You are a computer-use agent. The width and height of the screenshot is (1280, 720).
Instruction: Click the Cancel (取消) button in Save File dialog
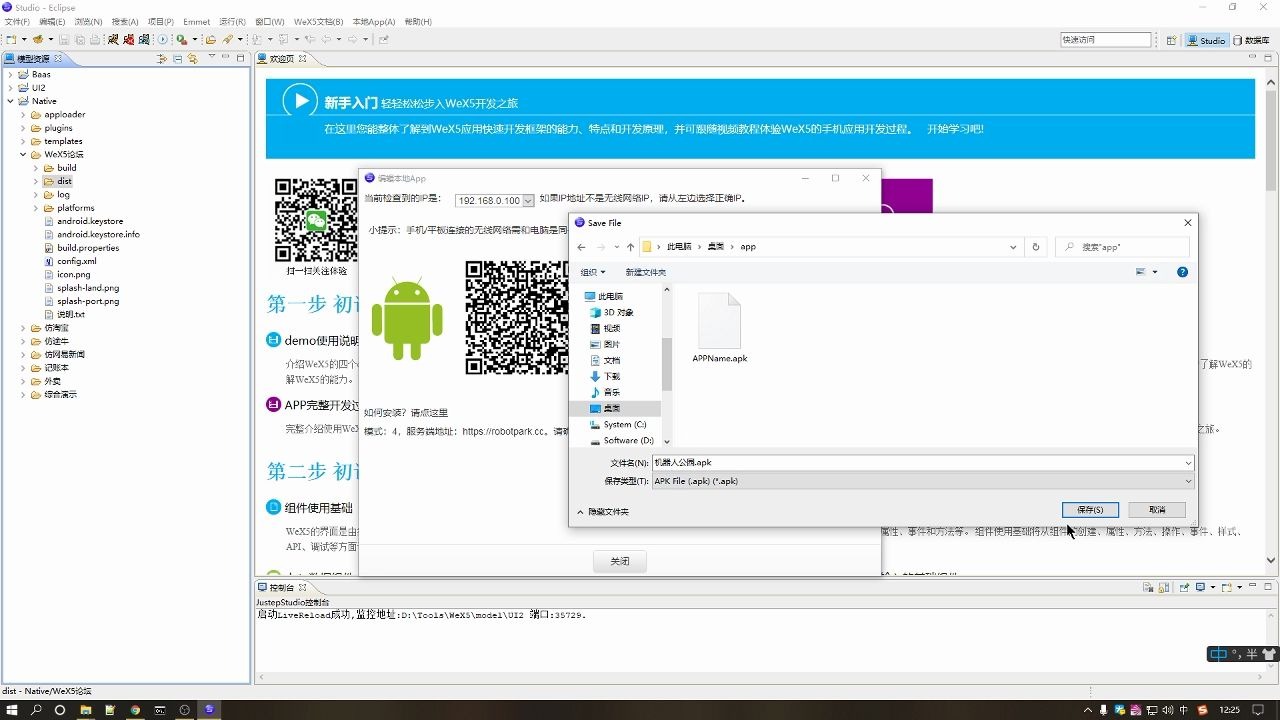coord(1157,510)
